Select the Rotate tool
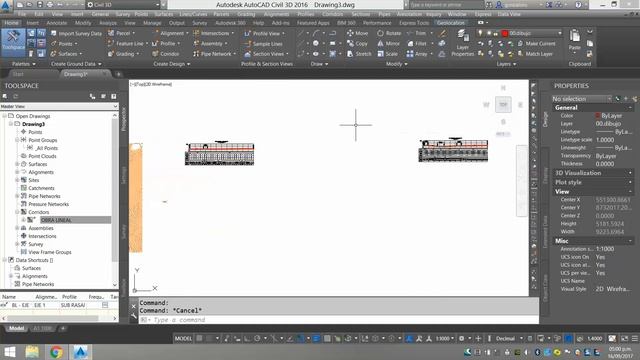 click(389, 33)
